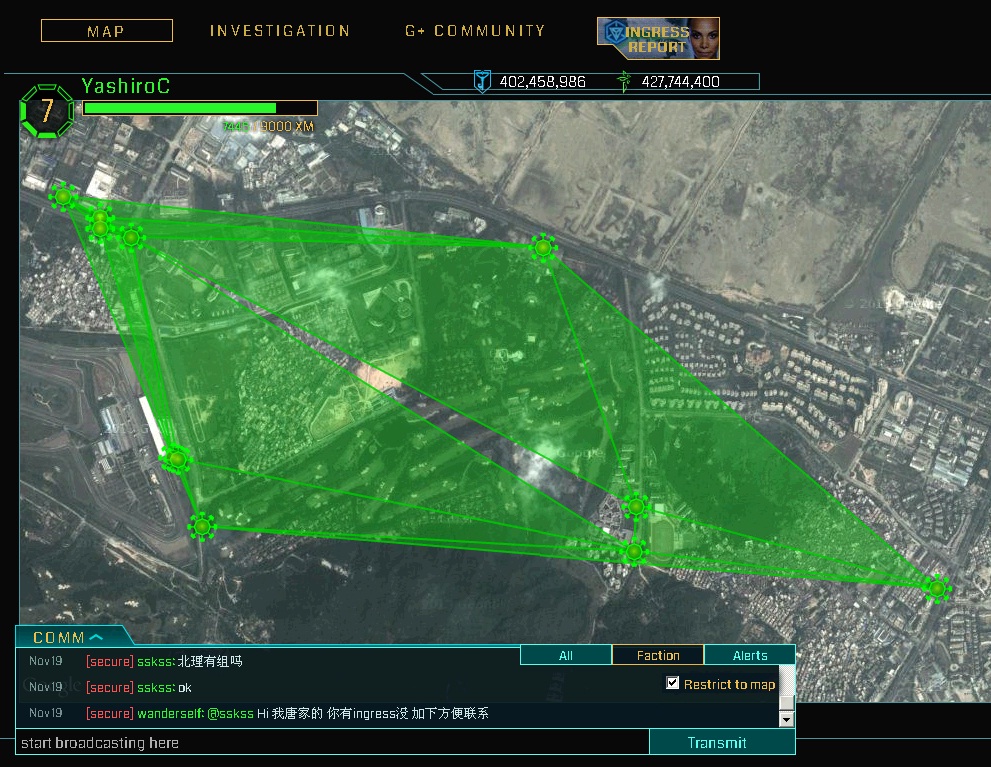Image resolution: width=991 pixels, height=767 pixels.
Task: Select the far bottom-right portal
Action: 937,589
